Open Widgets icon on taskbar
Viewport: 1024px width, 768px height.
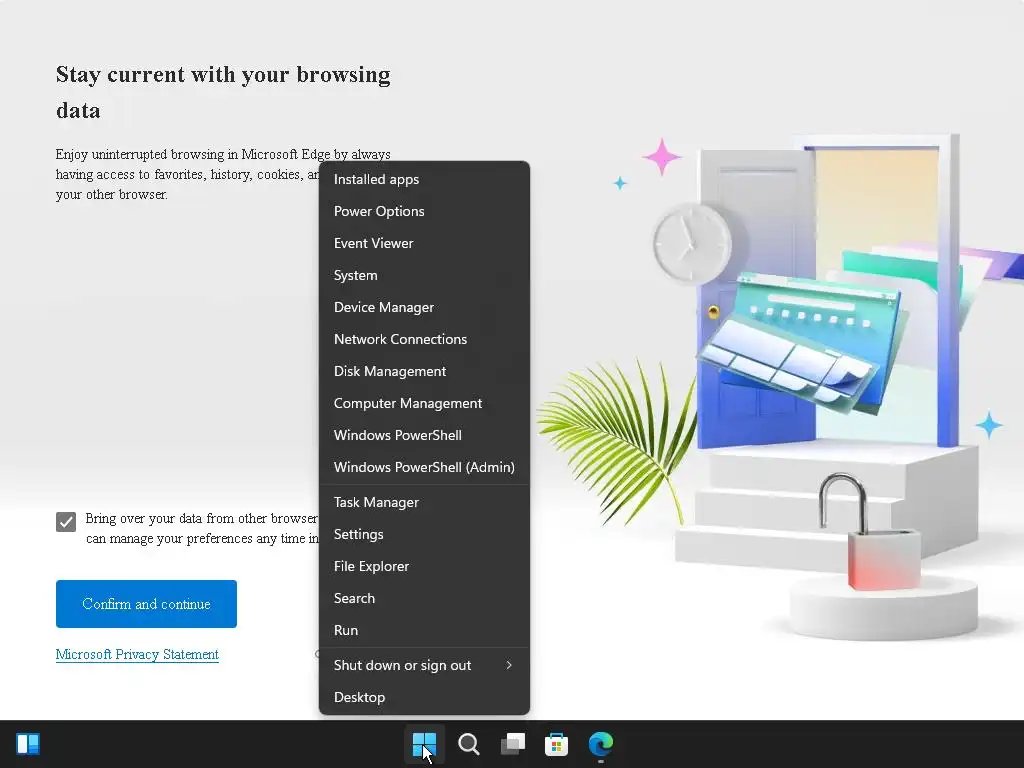click(x=28, y=743)
